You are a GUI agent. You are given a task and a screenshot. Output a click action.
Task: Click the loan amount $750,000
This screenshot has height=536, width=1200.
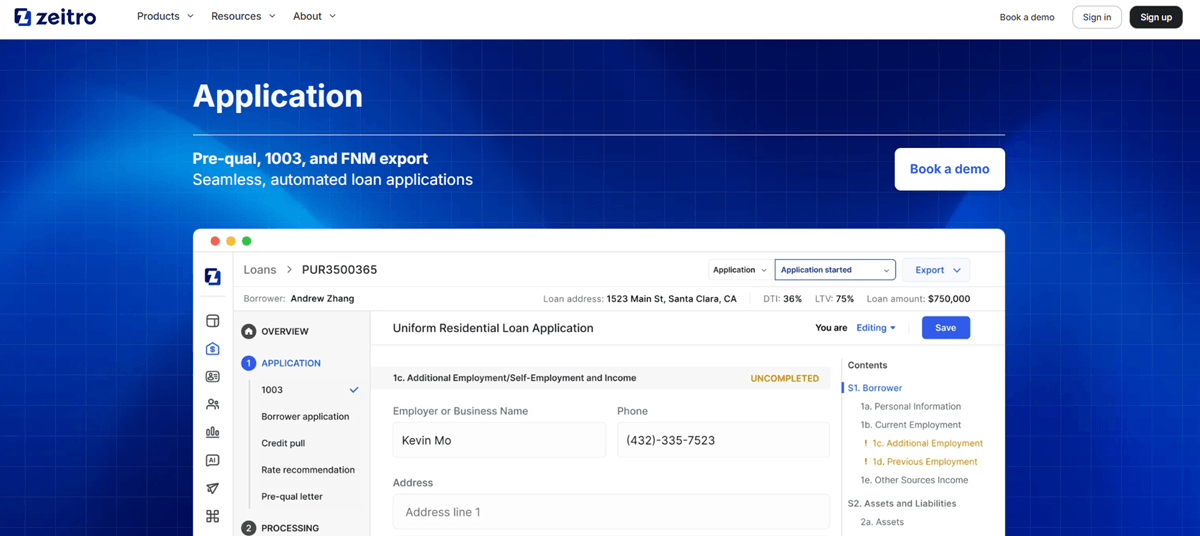coord(948,299)
